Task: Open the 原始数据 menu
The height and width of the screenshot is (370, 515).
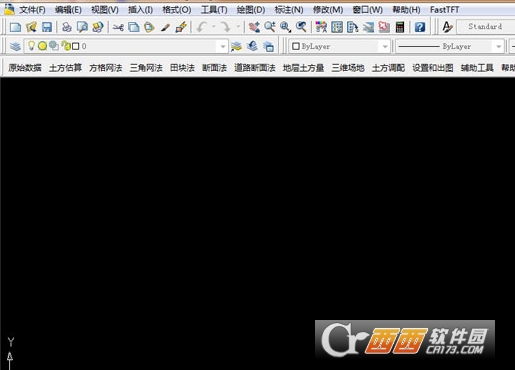Action: pyautogui.click(x=25, y=68)
